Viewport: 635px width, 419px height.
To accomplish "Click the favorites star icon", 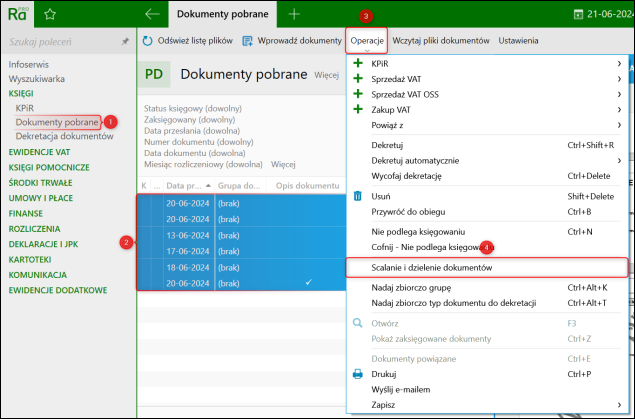I will tap(50, 14).
